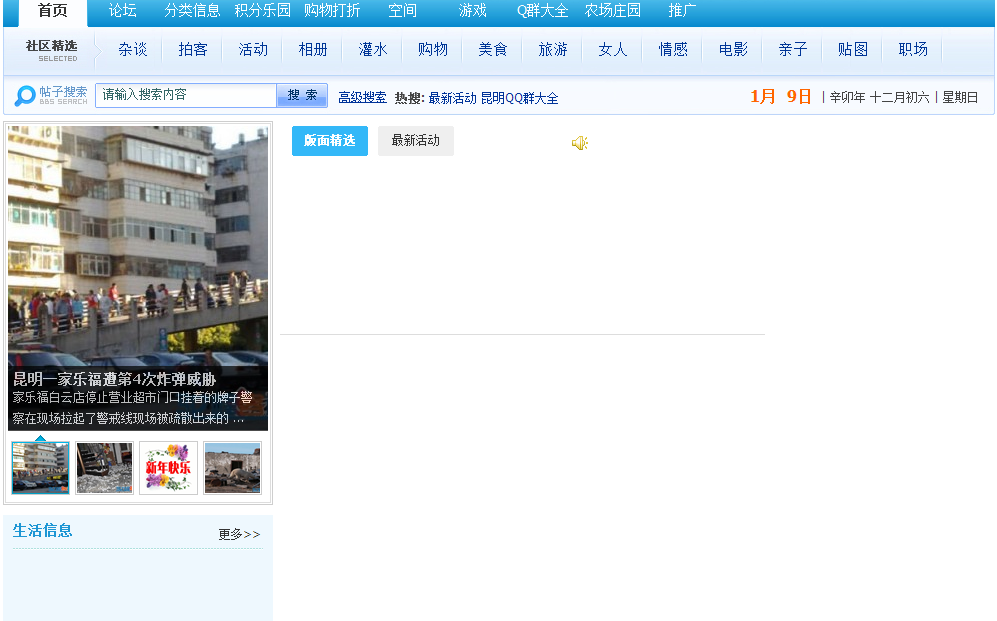Click hot search 昆明QQ群大全 link
Screen dimensions: 997x621
519,98
